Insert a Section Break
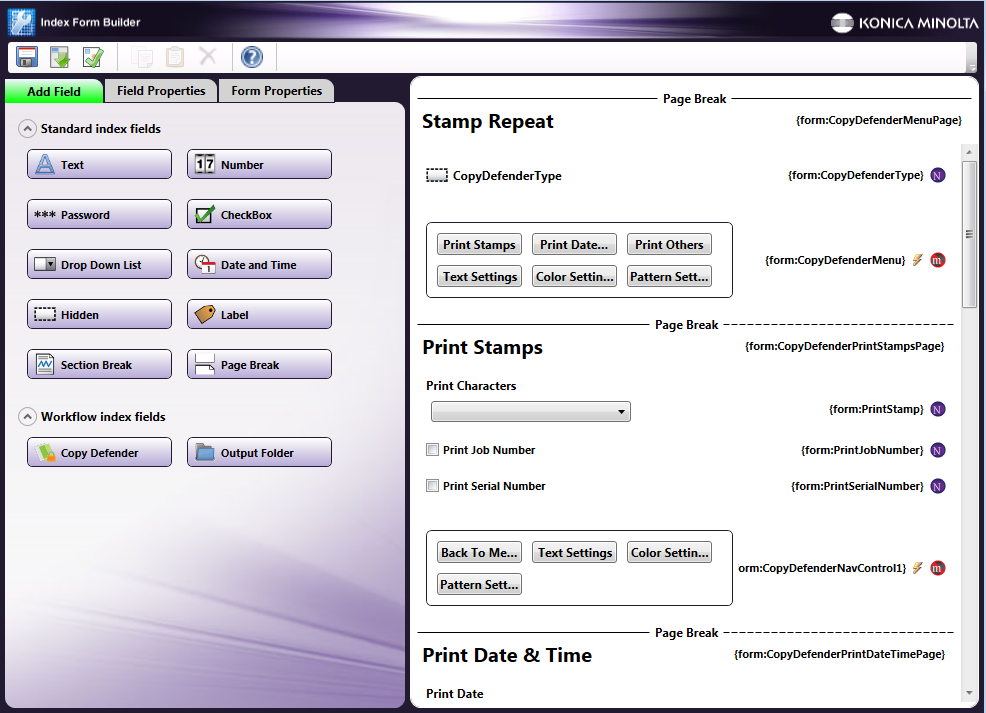 pyautogui.click(x=99, y=364)
